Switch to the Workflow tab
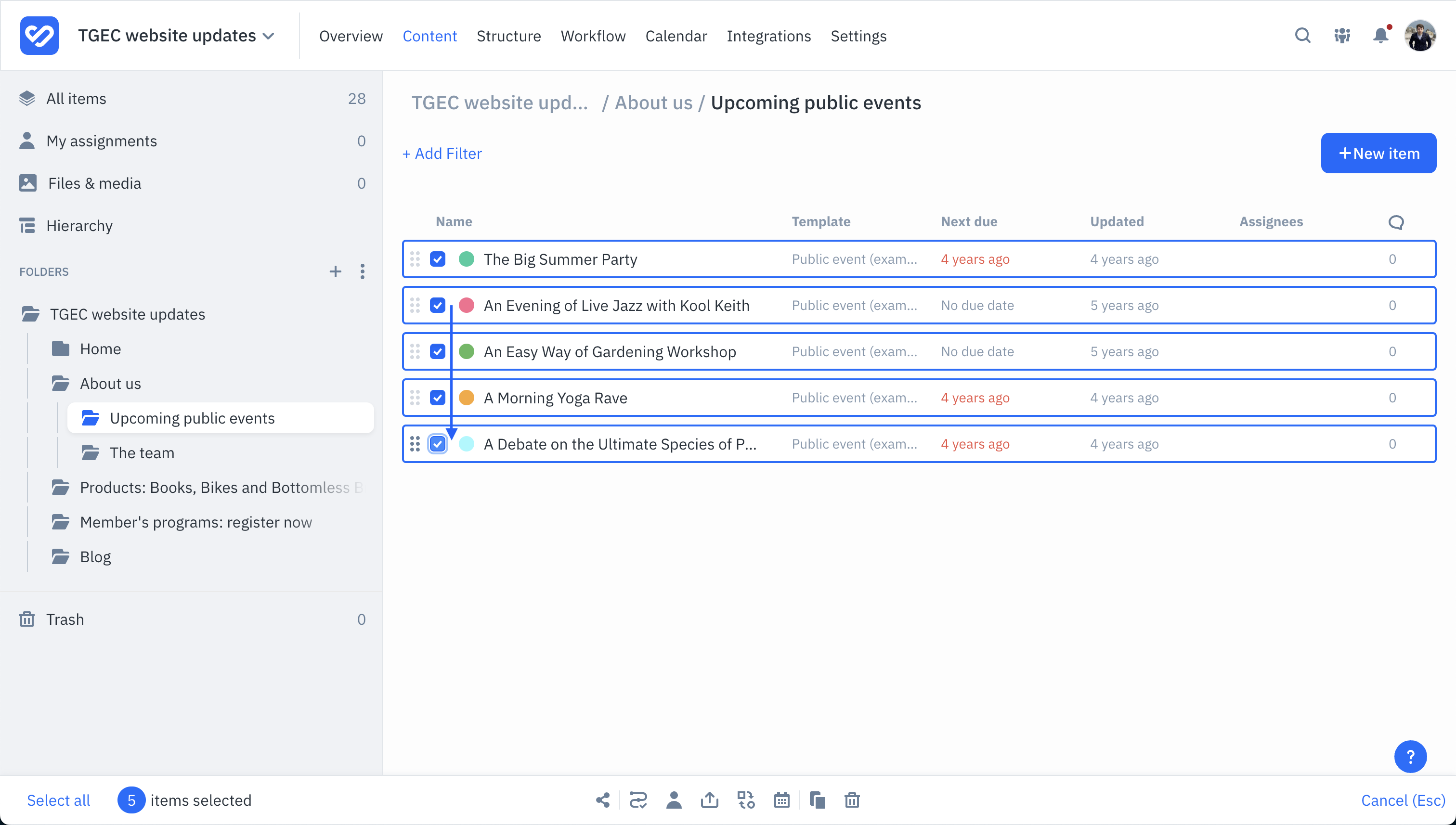The width and height of the screenshot is (1456, 825). 593,36
